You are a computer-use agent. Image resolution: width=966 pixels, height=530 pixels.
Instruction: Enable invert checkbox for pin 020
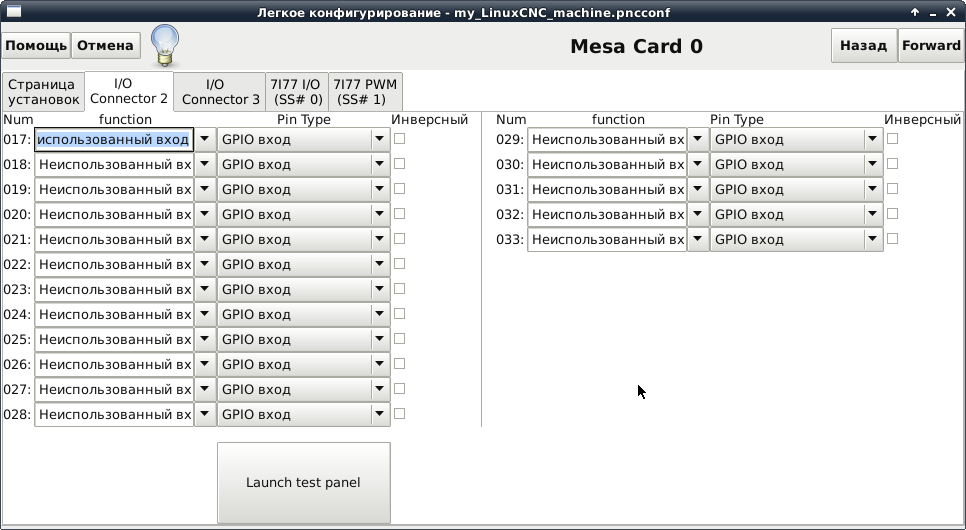399,213
